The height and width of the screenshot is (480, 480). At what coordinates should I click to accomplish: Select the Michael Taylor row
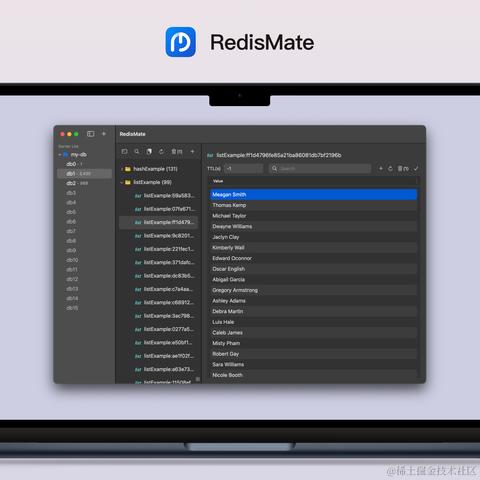click(x=313, y=216)
